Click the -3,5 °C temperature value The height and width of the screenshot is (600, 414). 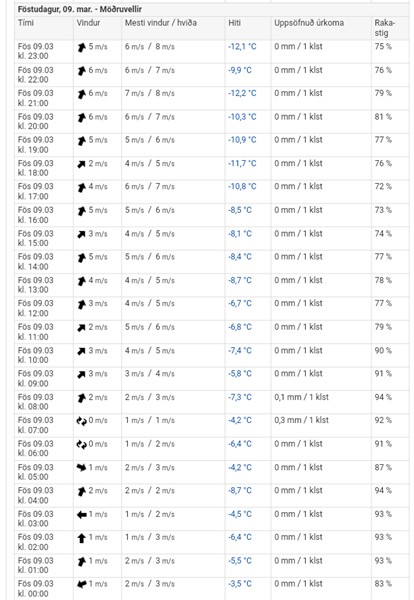(240, 584)
